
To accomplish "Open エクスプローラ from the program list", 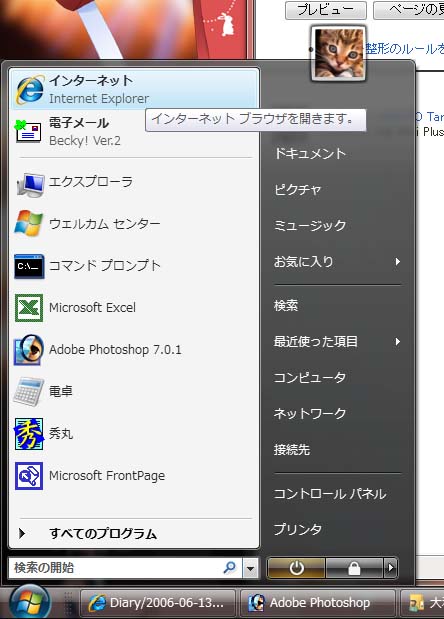I will coord(134,182).
